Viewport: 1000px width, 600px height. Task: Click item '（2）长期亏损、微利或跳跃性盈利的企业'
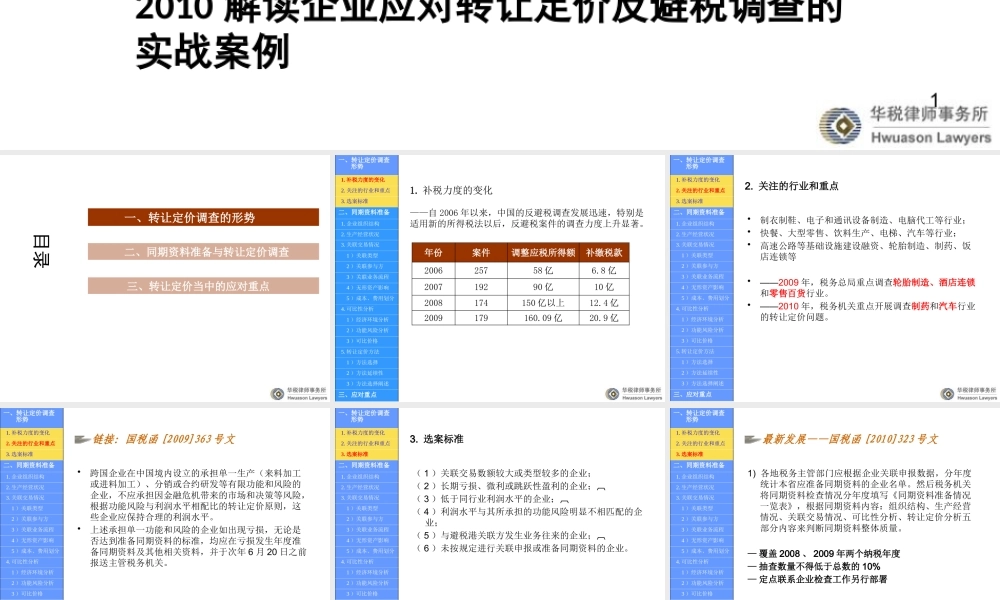click(503, 486)
